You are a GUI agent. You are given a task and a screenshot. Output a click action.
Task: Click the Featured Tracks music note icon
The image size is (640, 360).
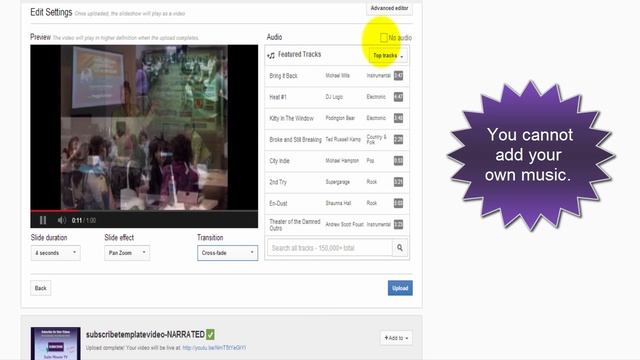(271, 55)
